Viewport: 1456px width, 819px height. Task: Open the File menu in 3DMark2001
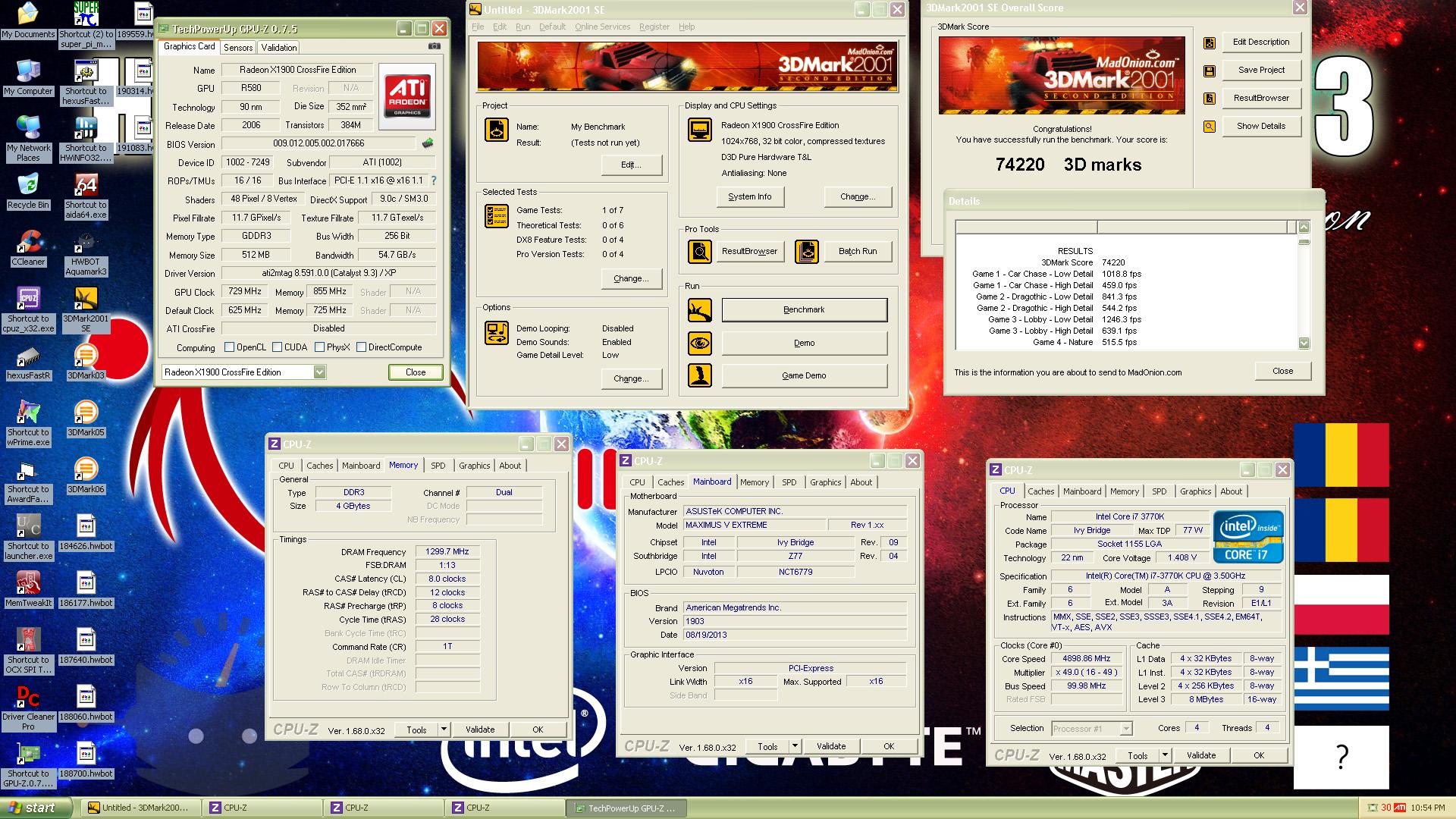478,27
